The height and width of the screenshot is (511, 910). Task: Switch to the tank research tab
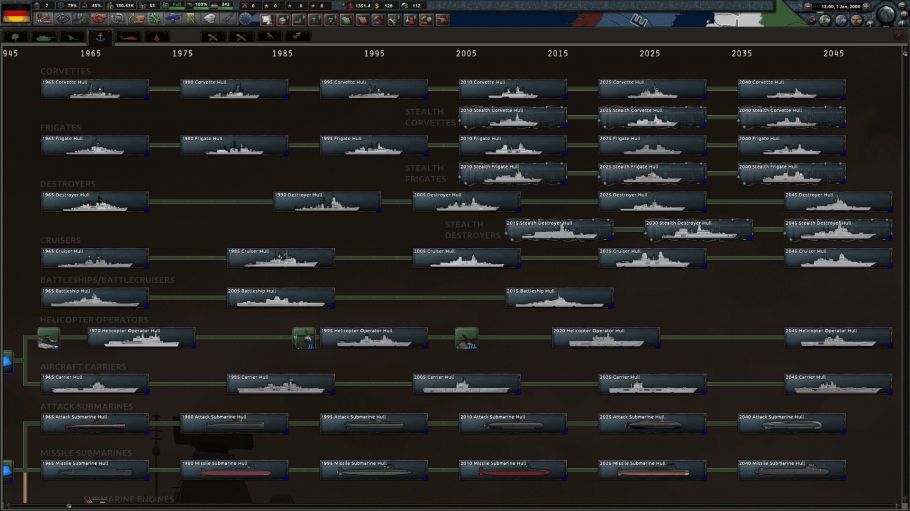point(43,36)
